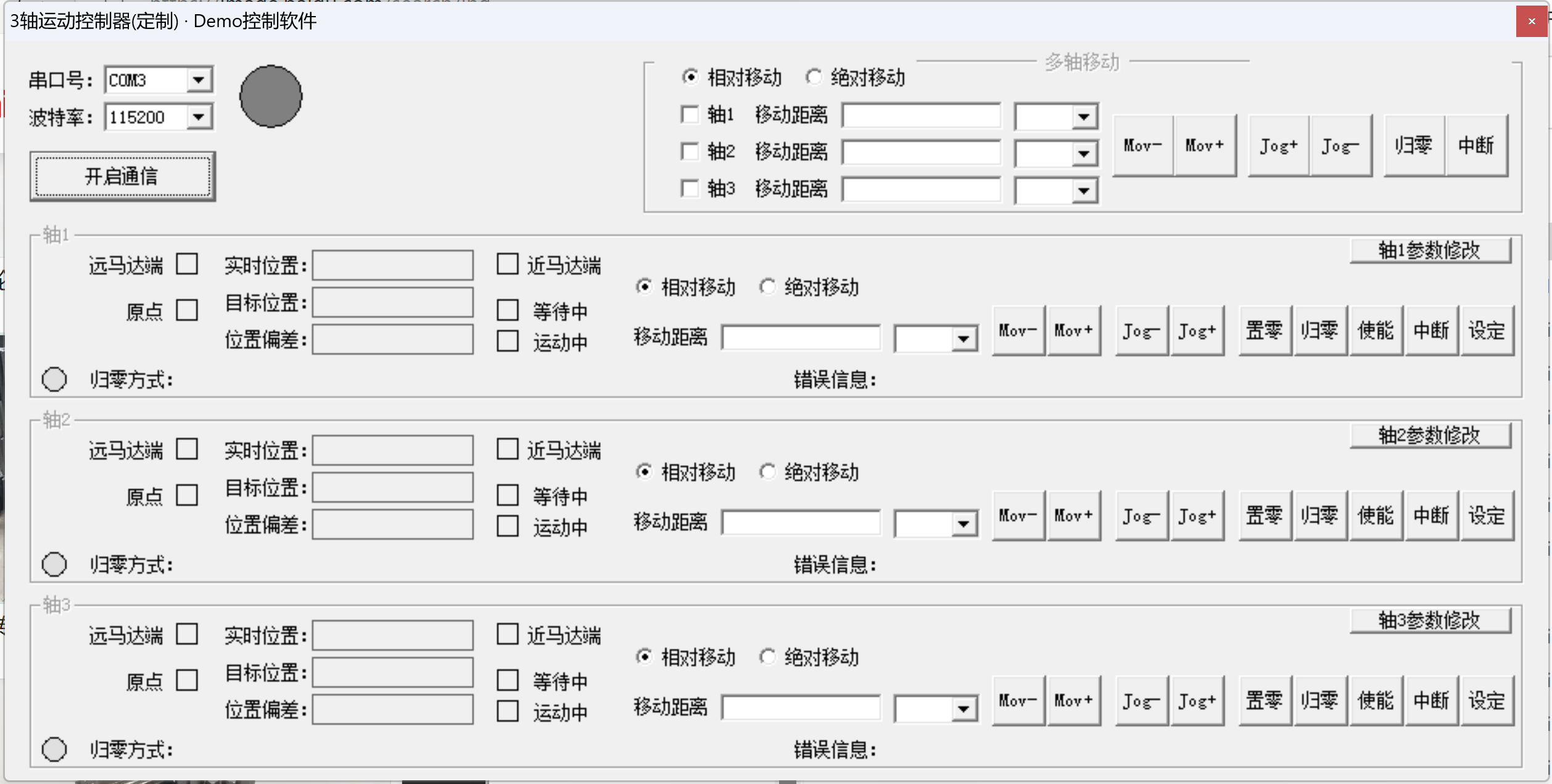Screen dimensions: 1552x784
Task: Toggle 轴3 运动中 checkbox
Action: click(508, 711)
